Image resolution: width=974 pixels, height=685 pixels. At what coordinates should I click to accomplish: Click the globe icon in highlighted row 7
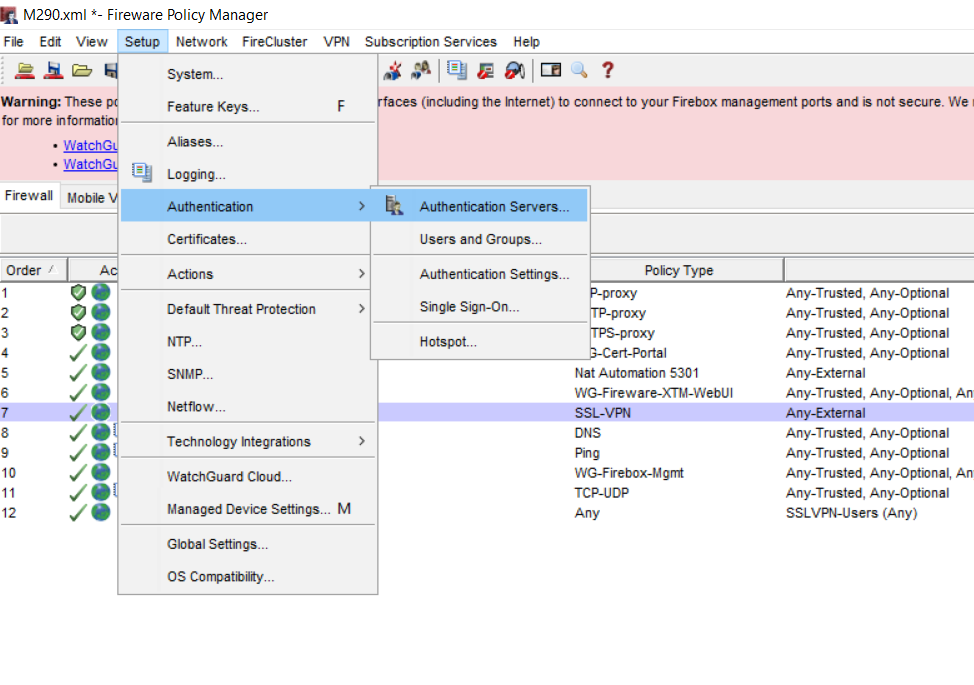coord(101,412)
